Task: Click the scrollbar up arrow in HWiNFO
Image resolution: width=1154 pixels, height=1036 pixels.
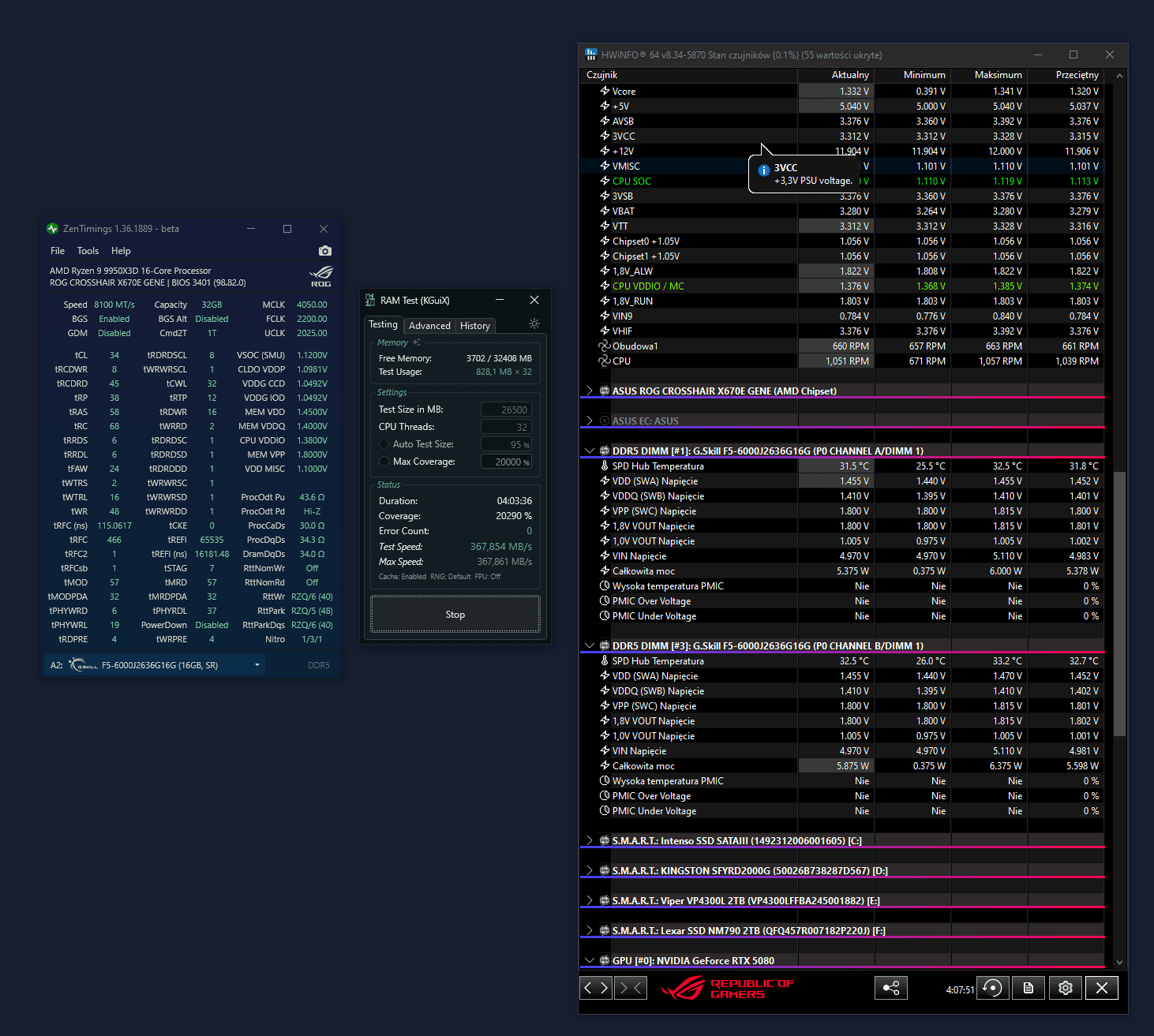Action: [1119, 76]
